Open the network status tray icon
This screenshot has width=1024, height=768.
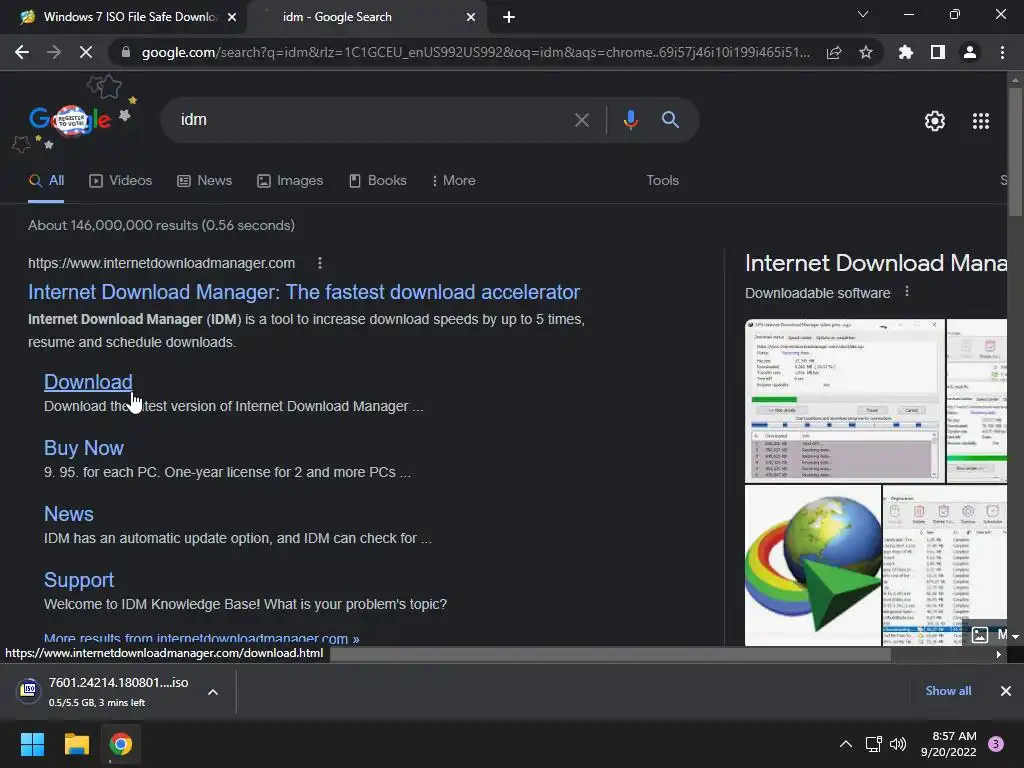873,744
